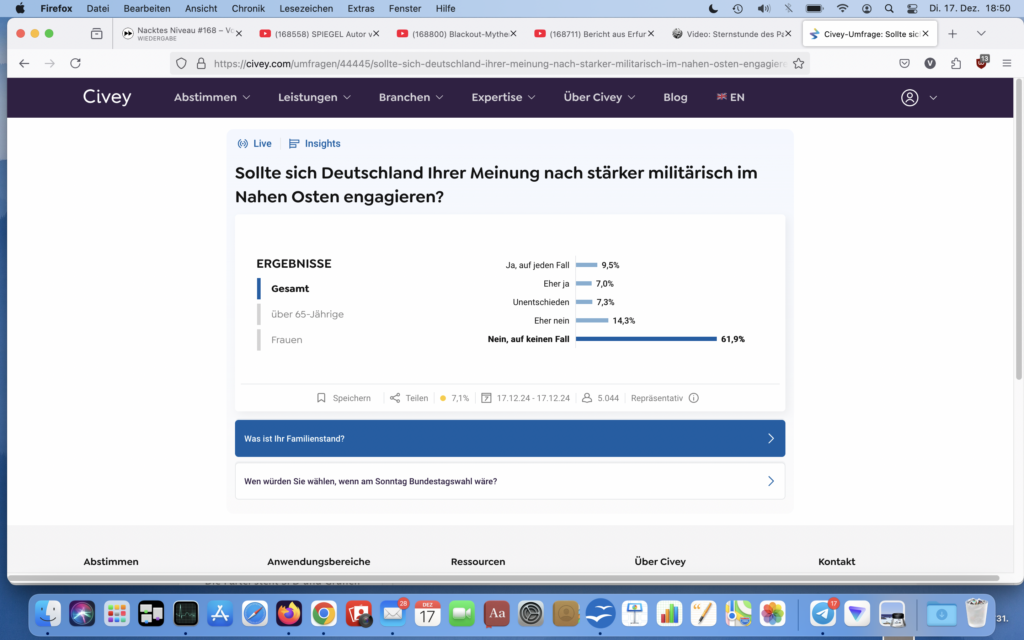1024x640 pixels.
Task: Expand the Branchen dropdown menu
Action: pos(411,98)
